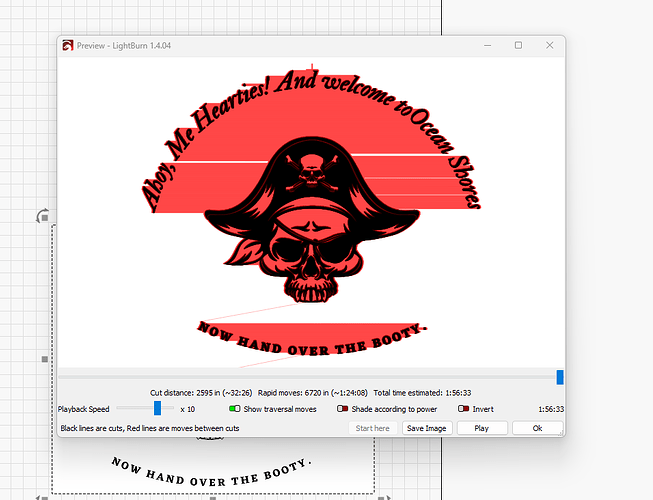653x500 pixels.
Task: Click the left-middle selection handle in workspace
Action: (x=45, y=359)
